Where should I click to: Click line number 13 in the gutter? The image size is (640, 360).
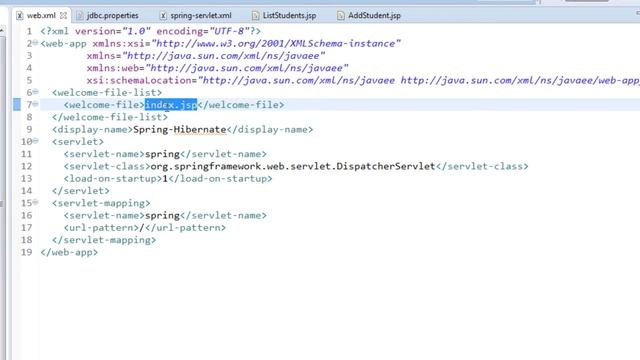tap(27, 178)
